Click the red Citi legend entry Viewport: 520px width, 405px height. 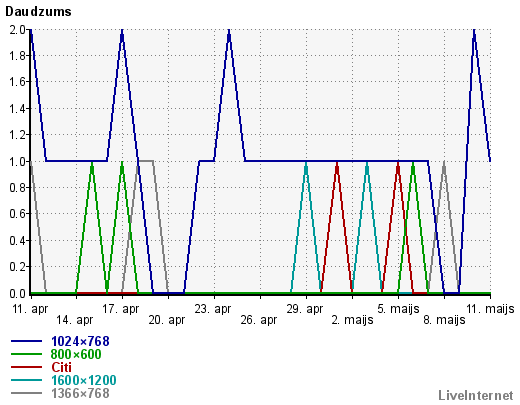coord(61,367)
